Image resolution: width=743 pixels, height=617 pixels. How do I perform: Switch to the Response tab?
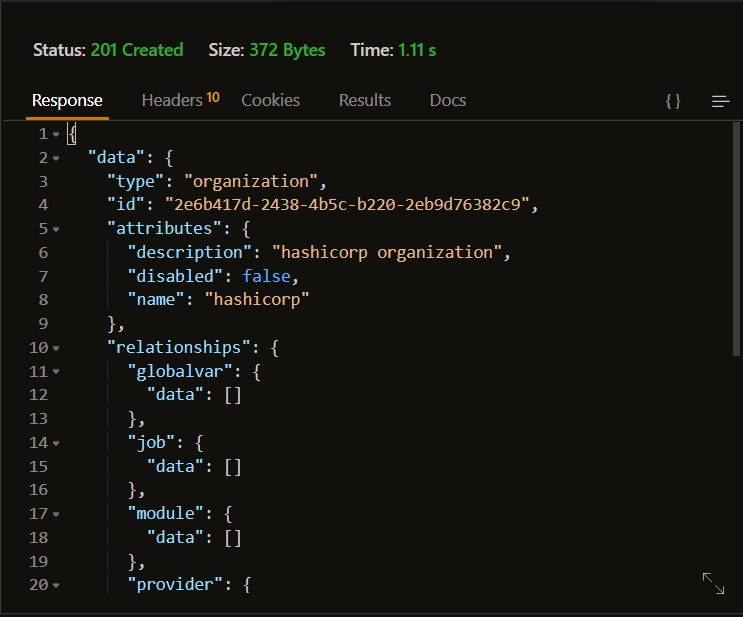(67, 100)
